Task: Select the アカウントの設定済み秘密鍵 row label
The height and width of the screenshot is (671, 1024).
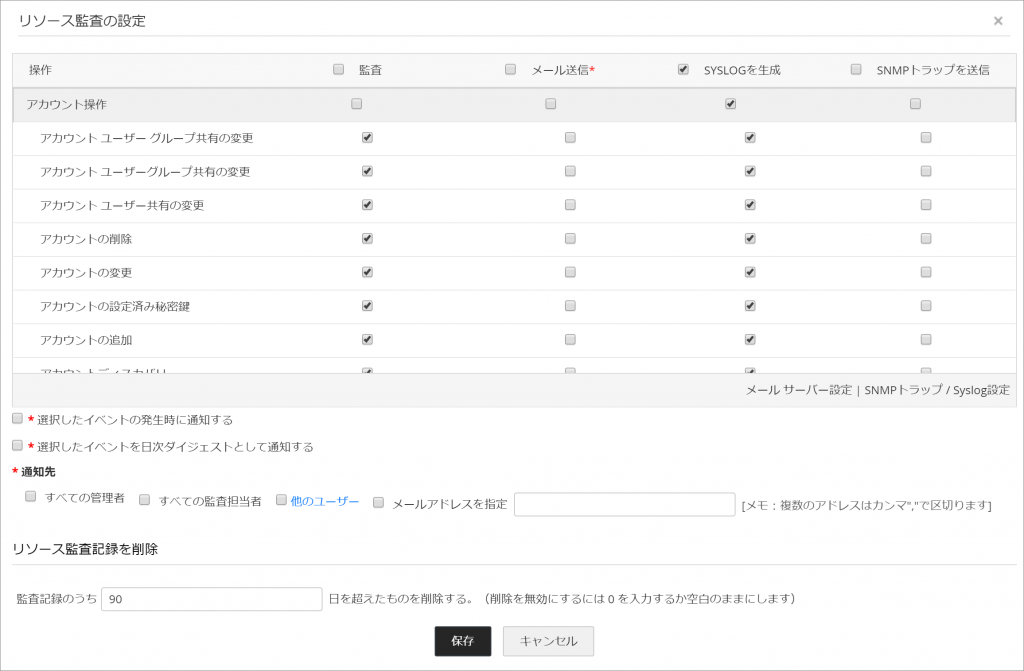Action: (x=115, y=306)
